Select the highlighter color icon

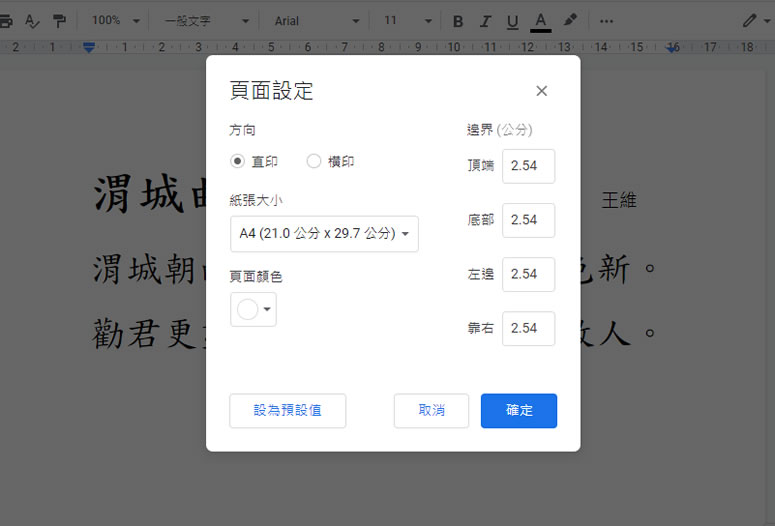click(570, 21)
